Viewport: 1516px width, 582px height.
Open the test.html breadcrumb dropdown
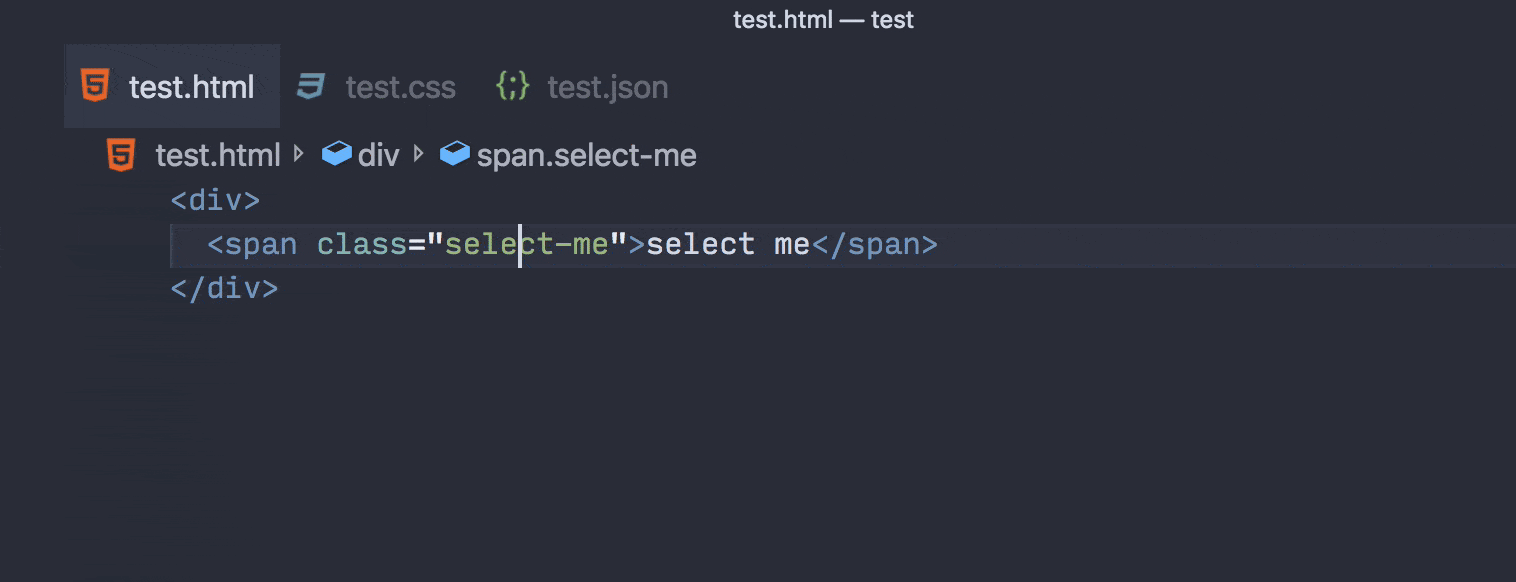(218, 154)
